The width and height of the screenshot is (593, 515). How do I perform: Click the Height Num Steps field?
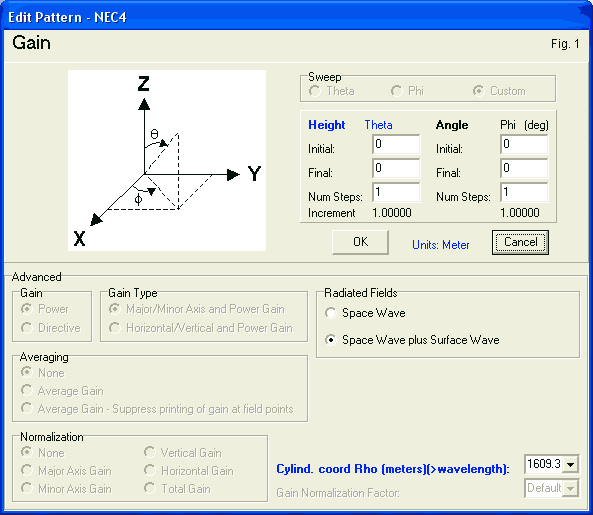(396, 192)
